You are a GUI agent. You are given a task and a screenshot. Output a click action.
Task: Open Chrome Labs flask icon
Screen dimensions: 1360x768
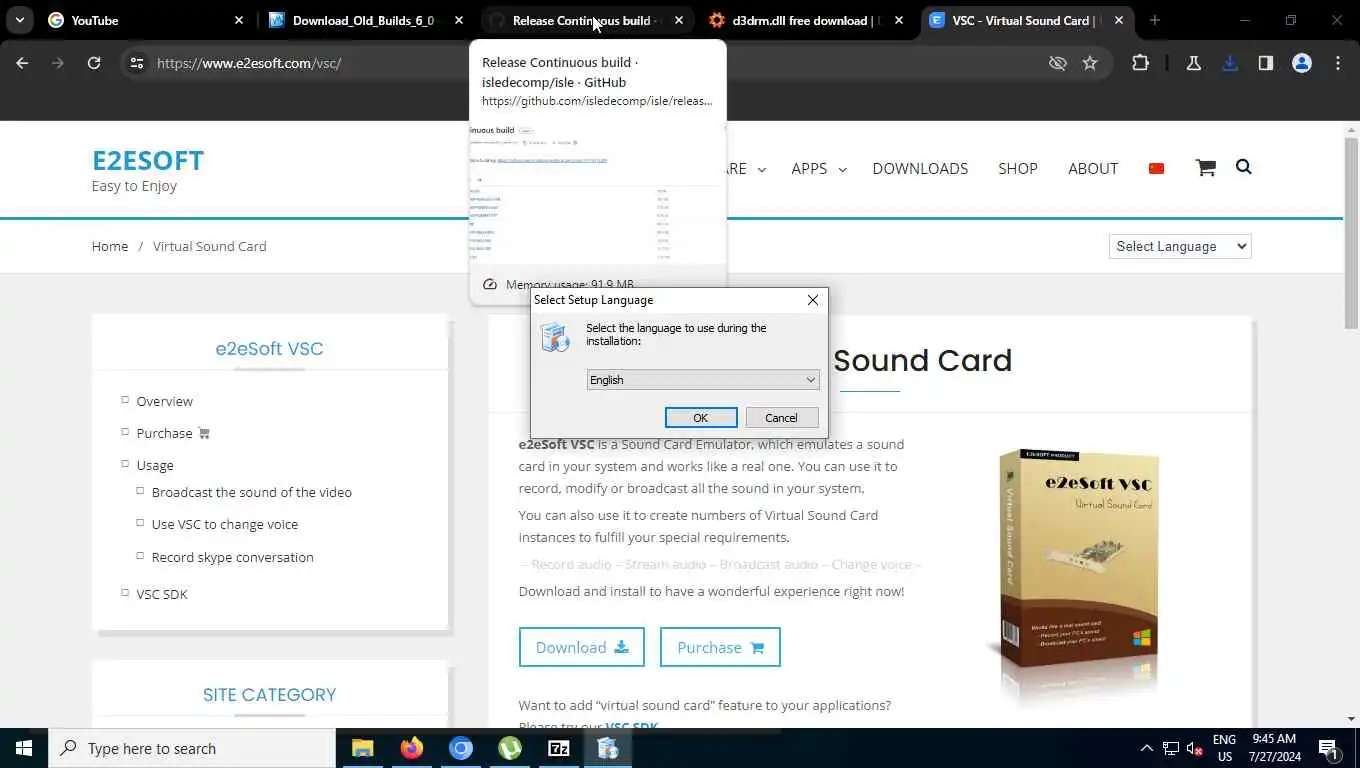1193,63
